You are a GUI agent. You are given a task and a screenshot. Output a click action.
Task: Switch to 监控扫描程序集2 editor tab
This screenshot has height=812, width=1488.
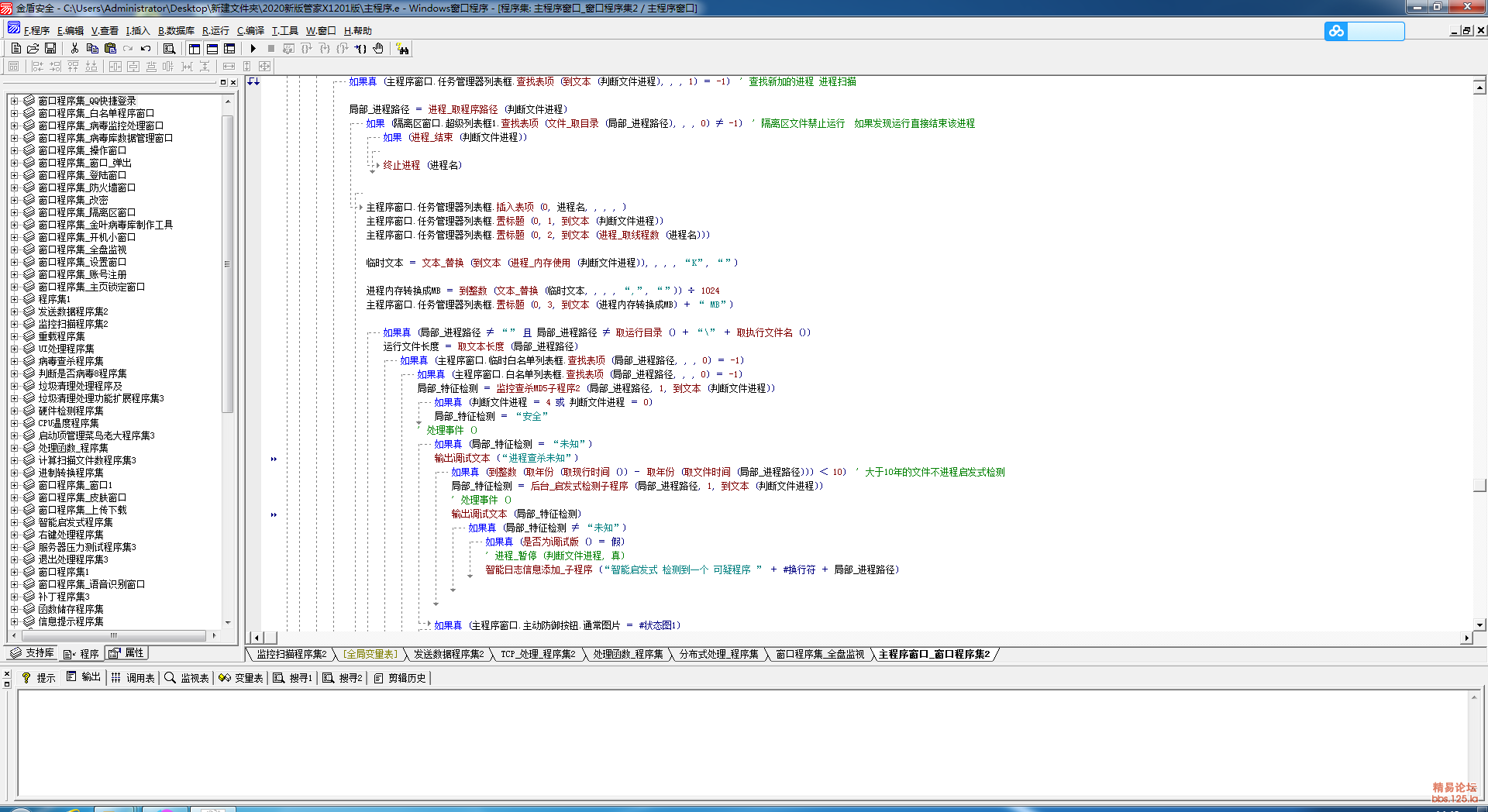tap(291, 655)
